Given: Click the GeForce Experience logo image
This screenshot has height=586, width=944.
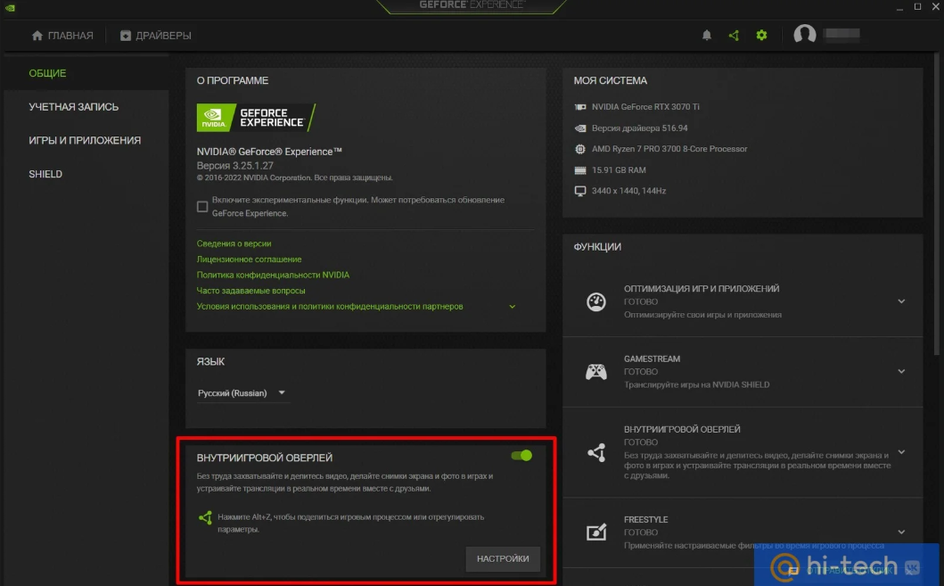Looking at the screenshot, I should pyautogui.click(x=256, y=117).
